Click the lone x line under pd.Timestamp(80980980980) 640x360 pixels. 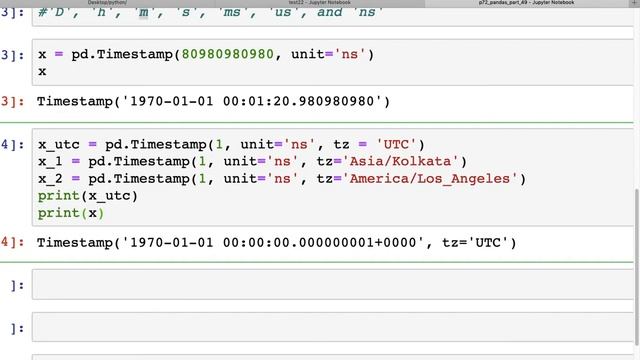tap(42, 71)
